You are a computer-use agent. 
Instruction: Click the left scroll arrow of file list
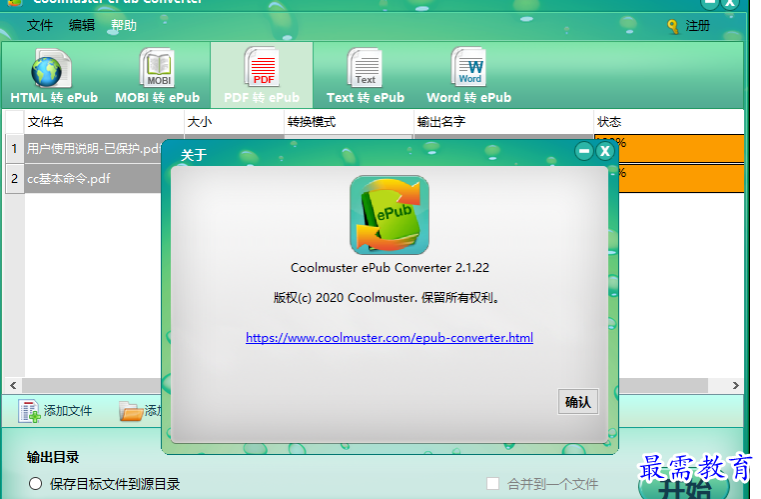tap(13, 385)
